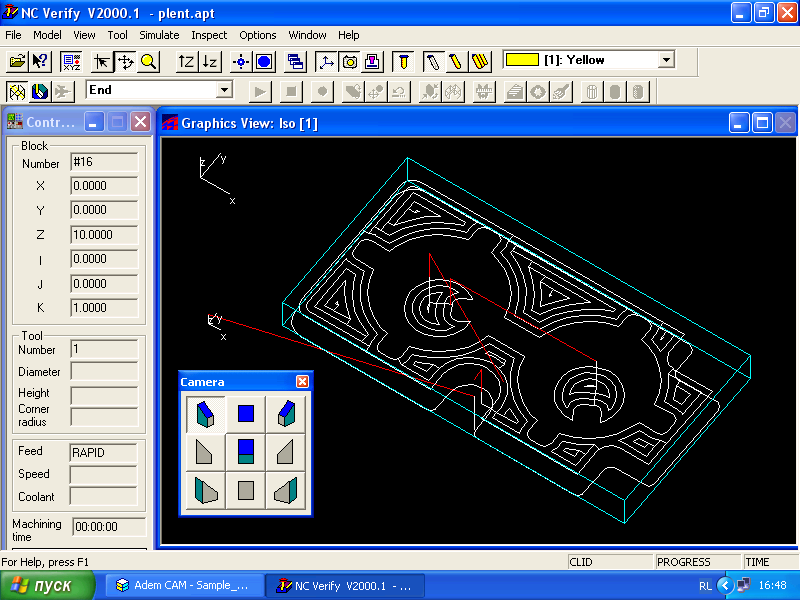Activate context help pointer icon
Image resolution: width=800 pixels, height=600 pixels.
(x=40, y=62)
